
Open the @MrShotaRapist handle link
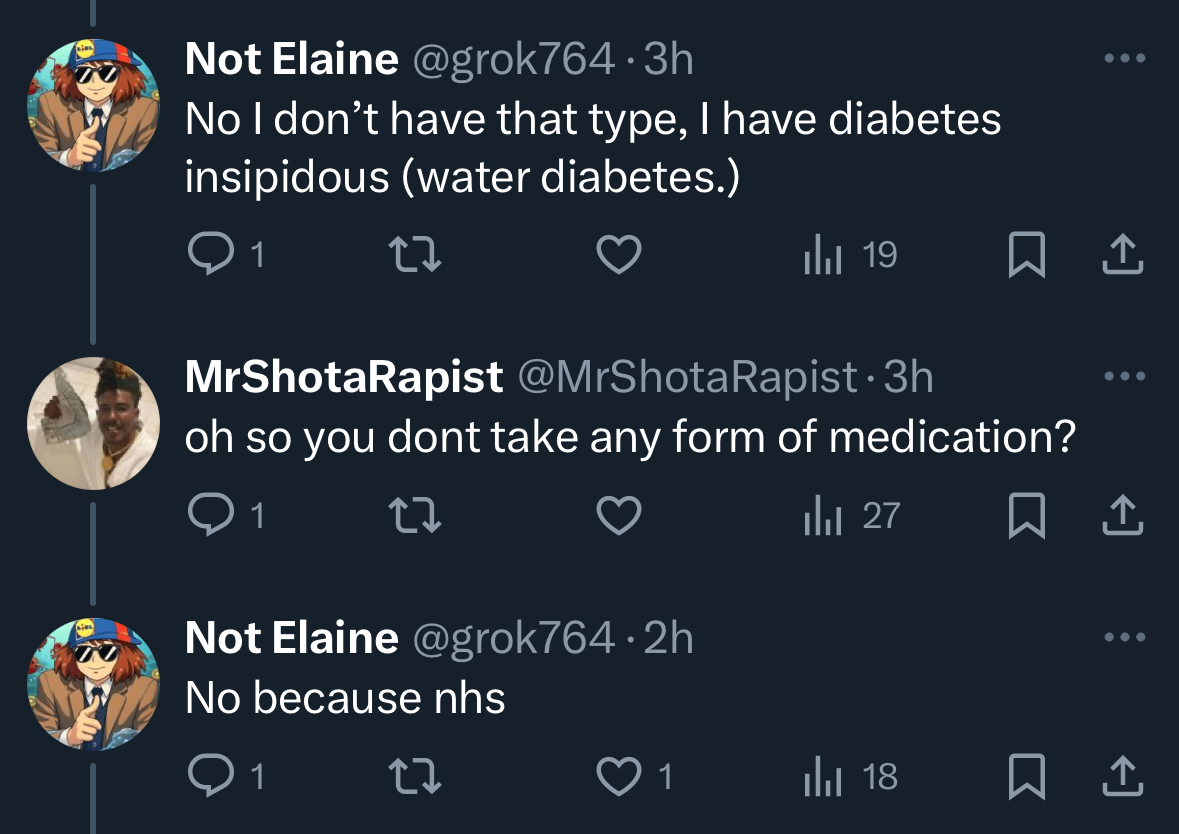(x=686, y=377)
